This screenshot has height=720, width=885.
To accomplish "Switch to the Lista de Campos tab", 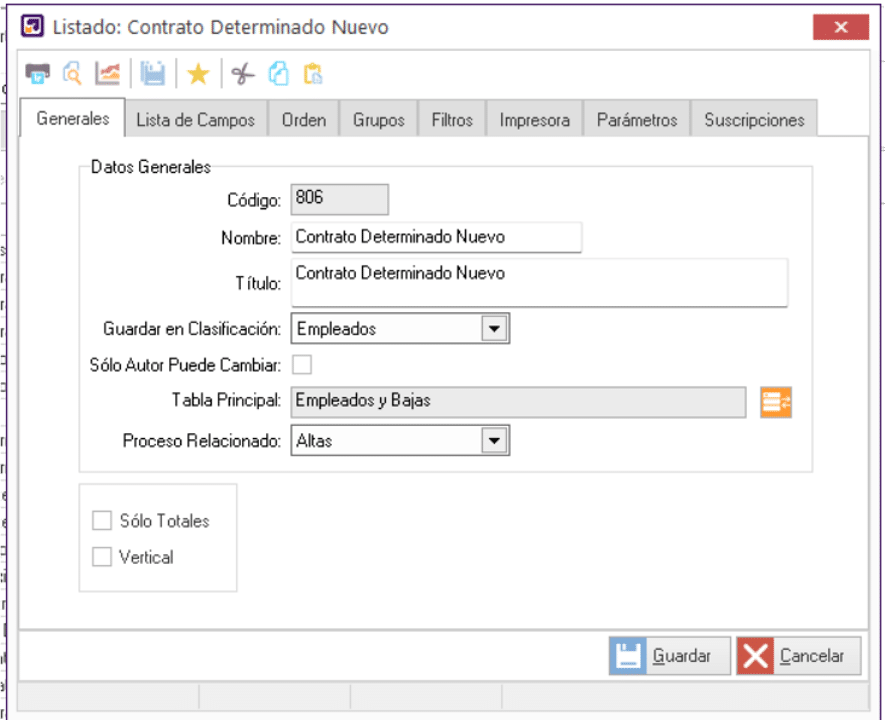I will (196, 120).
